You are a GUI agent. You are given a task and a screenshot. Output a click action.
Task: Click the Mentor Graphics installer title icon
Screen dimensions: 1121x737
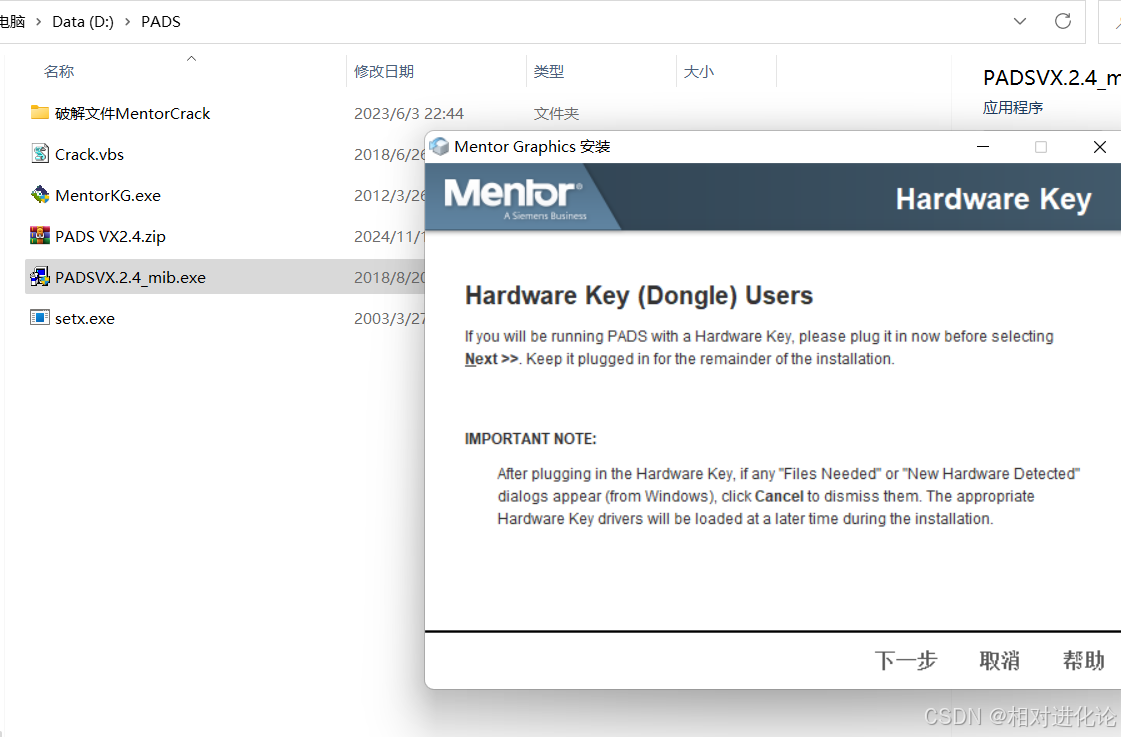click(439, 147)
